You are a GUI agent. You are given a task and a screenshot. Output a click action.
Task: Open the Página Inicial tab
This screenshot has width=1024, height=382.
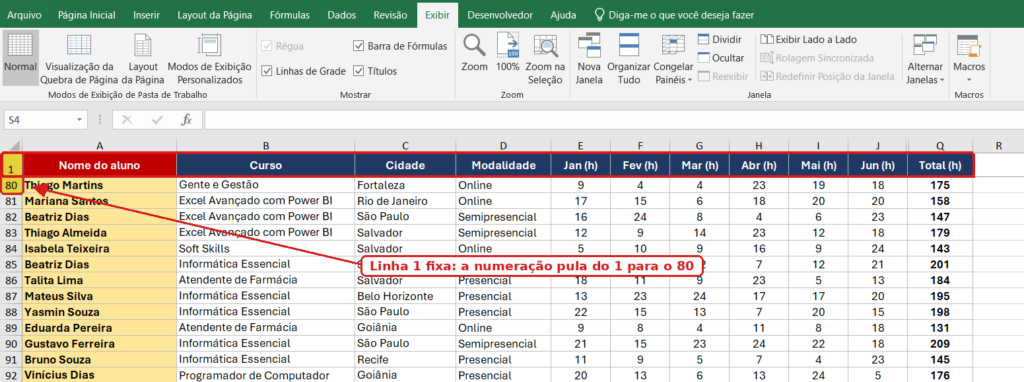(x=87, y=14)
